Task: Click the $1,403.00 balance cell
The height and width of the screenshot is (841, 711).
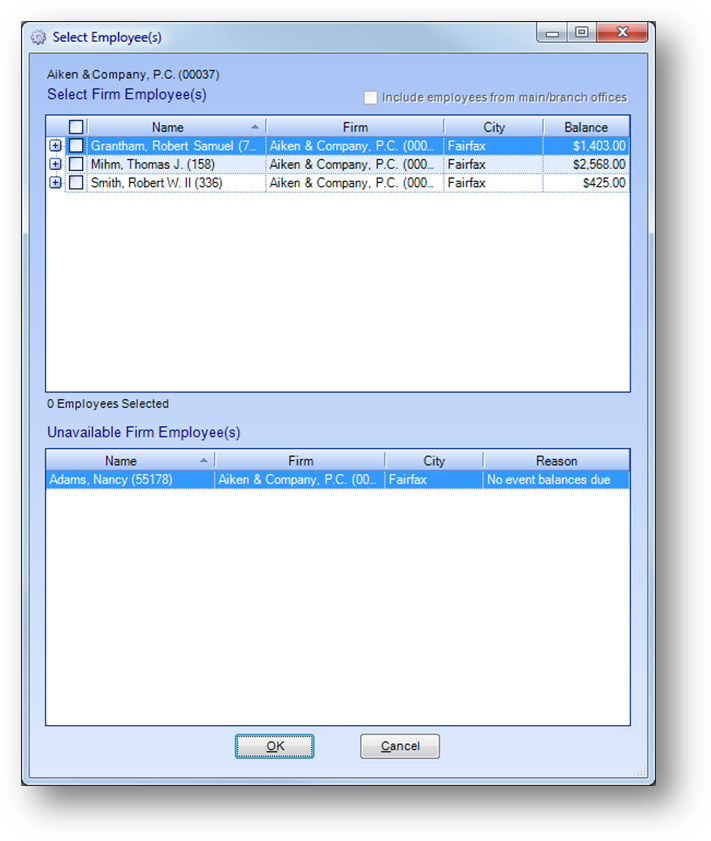Action: click(586, 146)
